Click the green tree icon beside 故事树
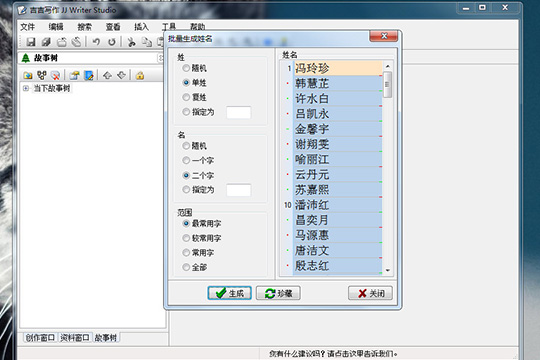540x360 pixels. coord(26,58)
